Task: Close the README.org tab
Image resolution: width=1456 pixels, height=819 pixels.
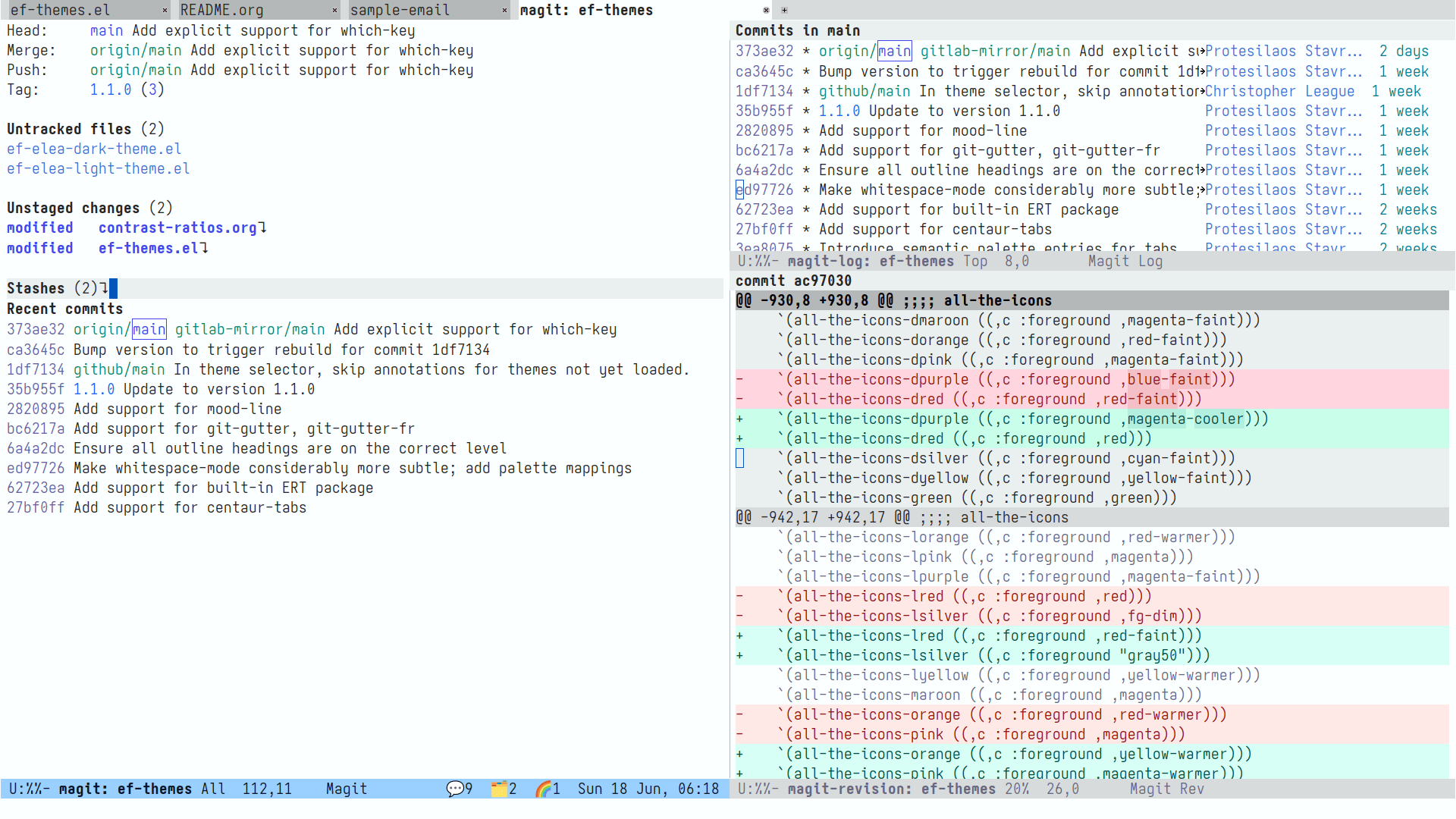Action: (x=334, y=10)
